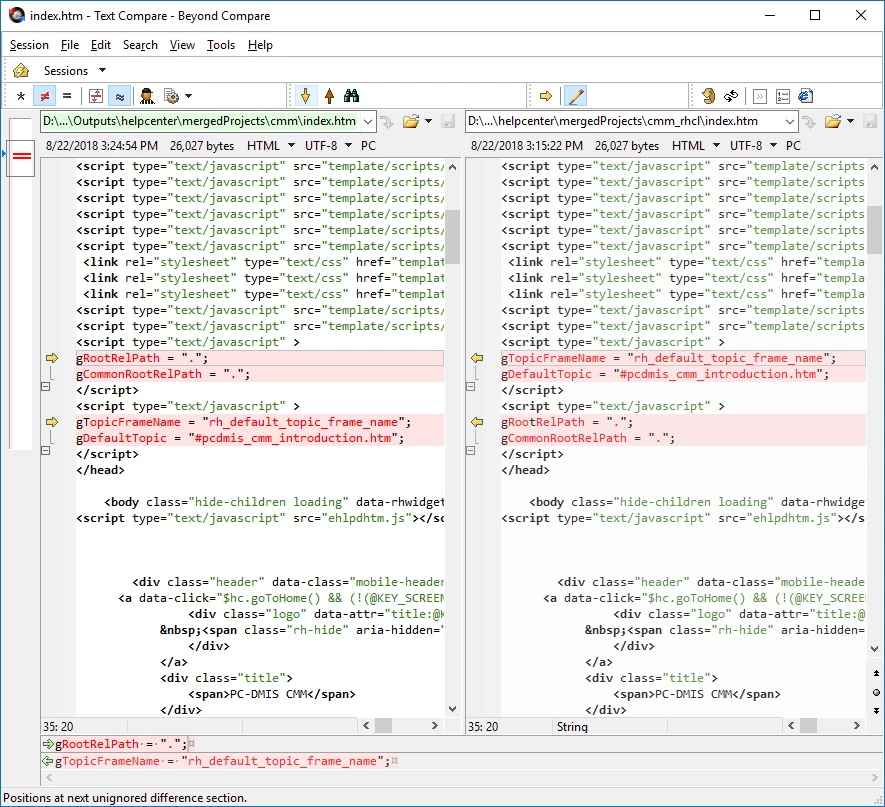This screenshot has width=885, height=807.
Task: Collapse left section below gDefaultTopic
Action: (46, 451)
